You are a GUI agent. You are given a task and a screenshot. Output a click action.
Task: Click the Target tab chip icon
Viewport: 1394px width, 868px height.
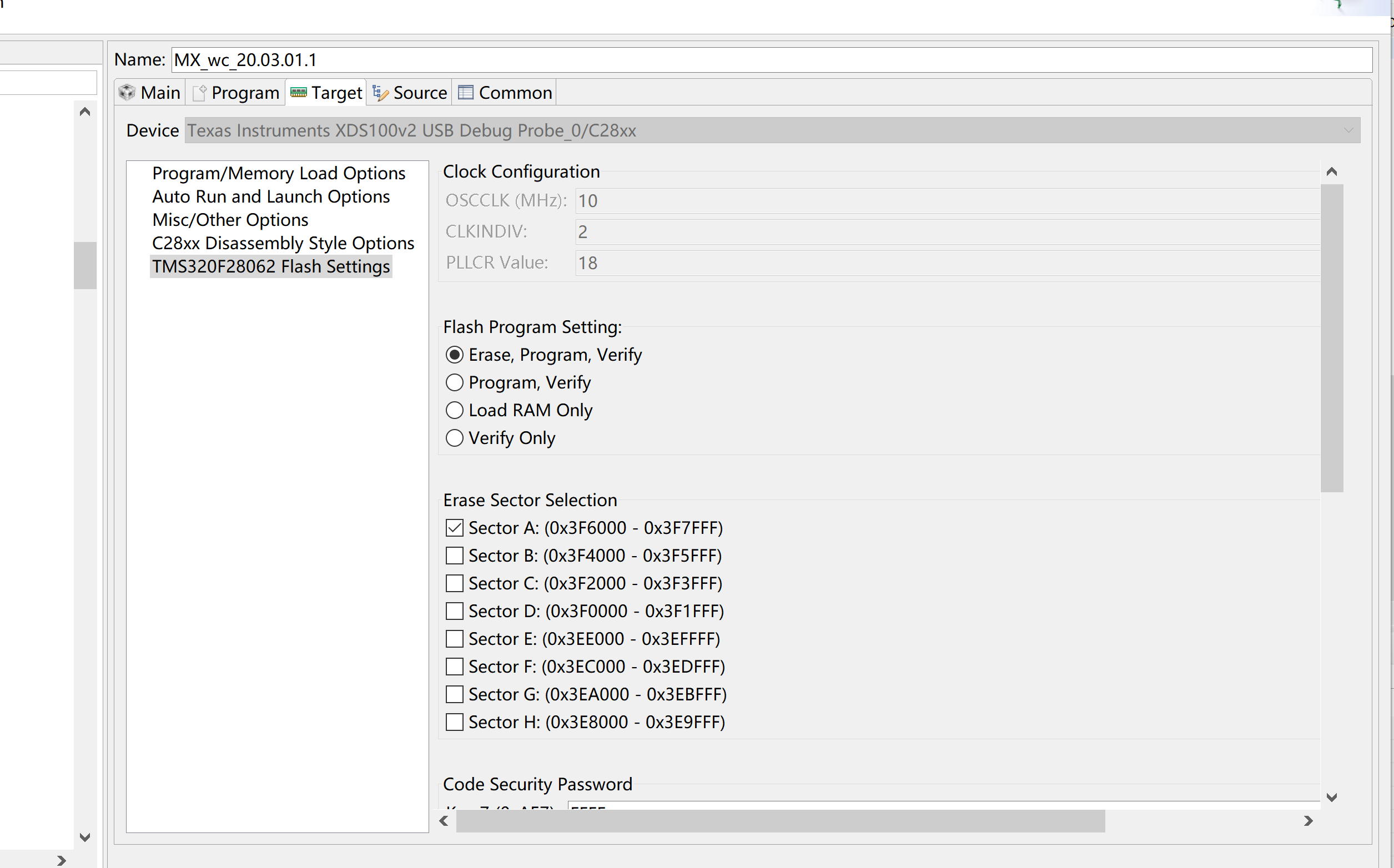tap(299, 93)
